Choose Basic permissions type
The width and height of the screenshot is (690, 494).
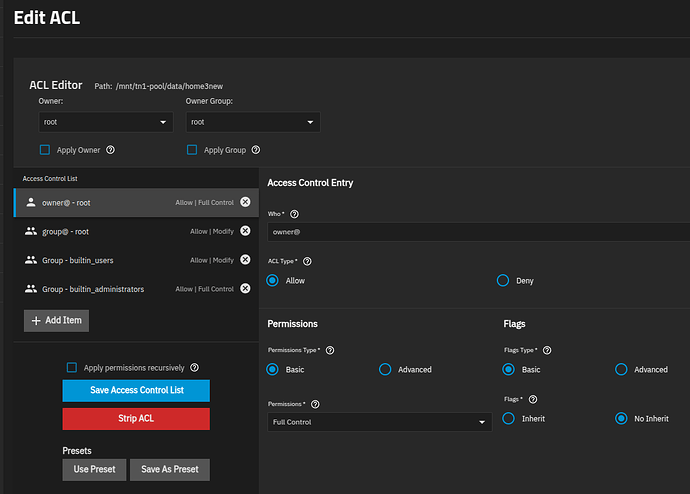(x=272, y=369)
